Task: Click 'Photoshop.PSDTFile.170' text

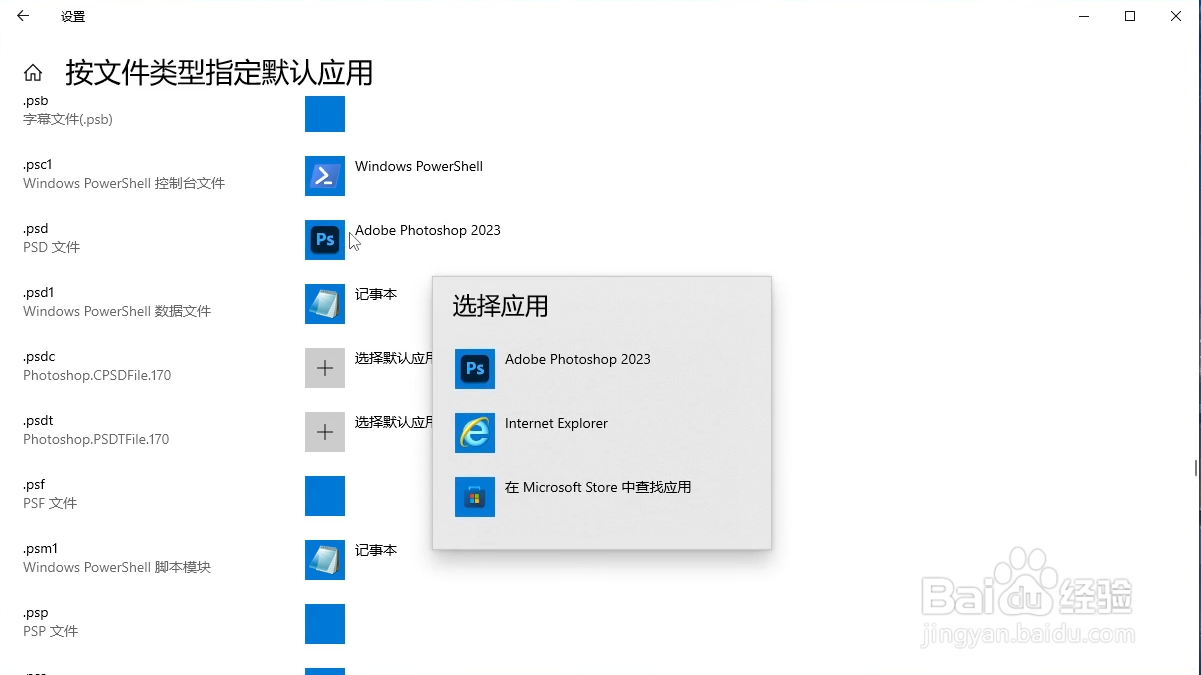Action: coord(96,440)
